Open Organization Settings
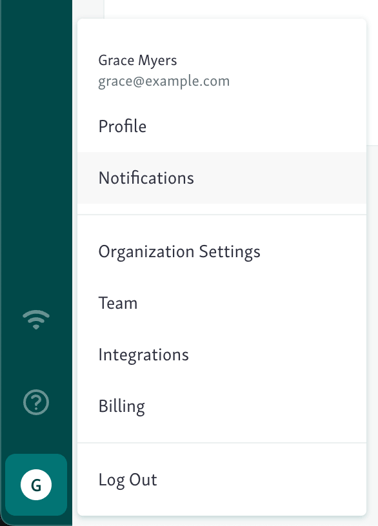 (222, 252)
